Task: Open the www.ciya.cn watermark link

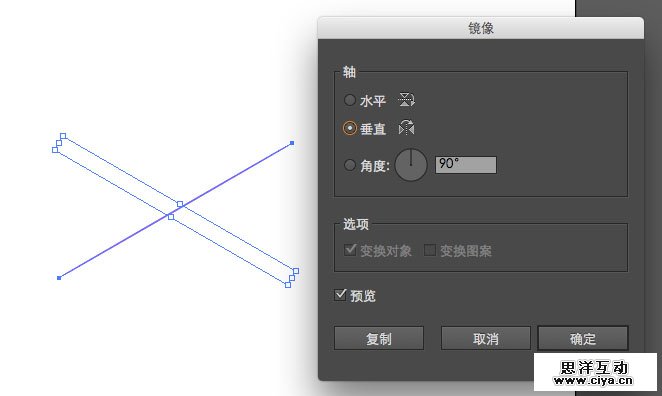Action: tap(593, 380)
